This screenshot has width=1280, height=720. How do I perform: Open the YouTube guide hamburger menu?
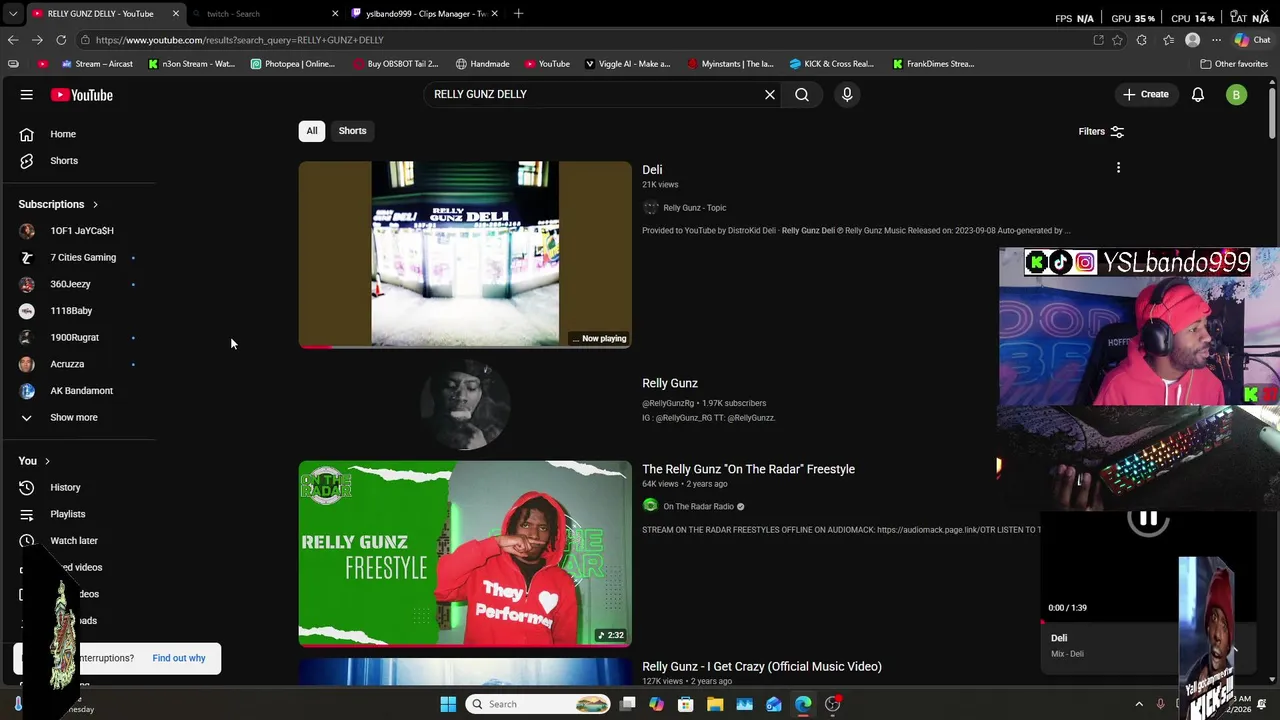[27, 95]
